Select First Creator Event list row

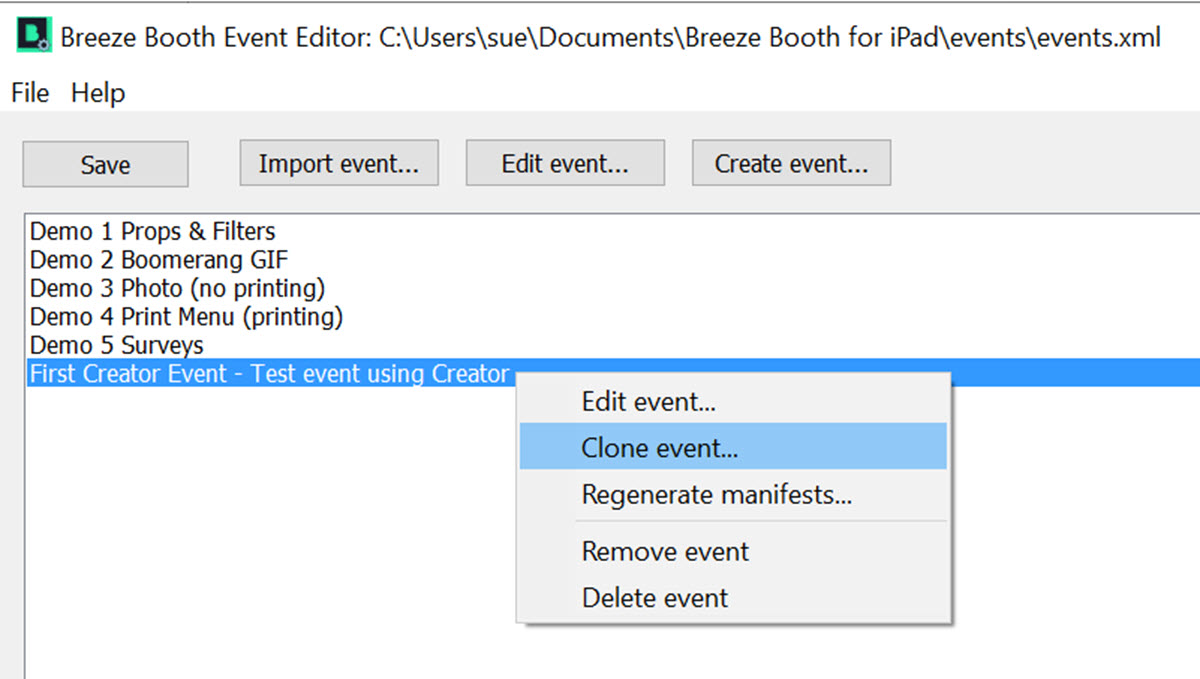612,373
